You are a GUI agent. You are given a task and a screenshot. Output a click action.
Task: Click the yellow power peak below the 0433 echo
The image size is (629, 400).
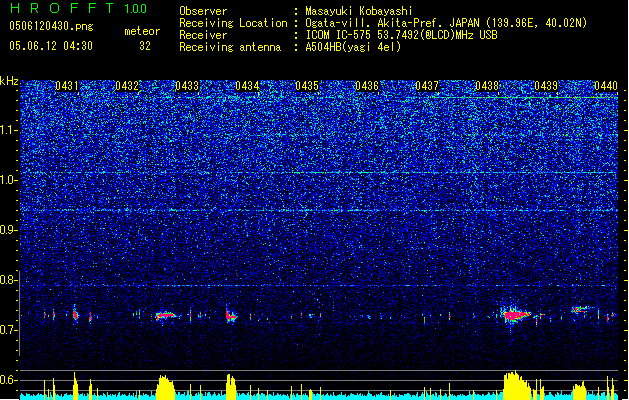point(165,387)
